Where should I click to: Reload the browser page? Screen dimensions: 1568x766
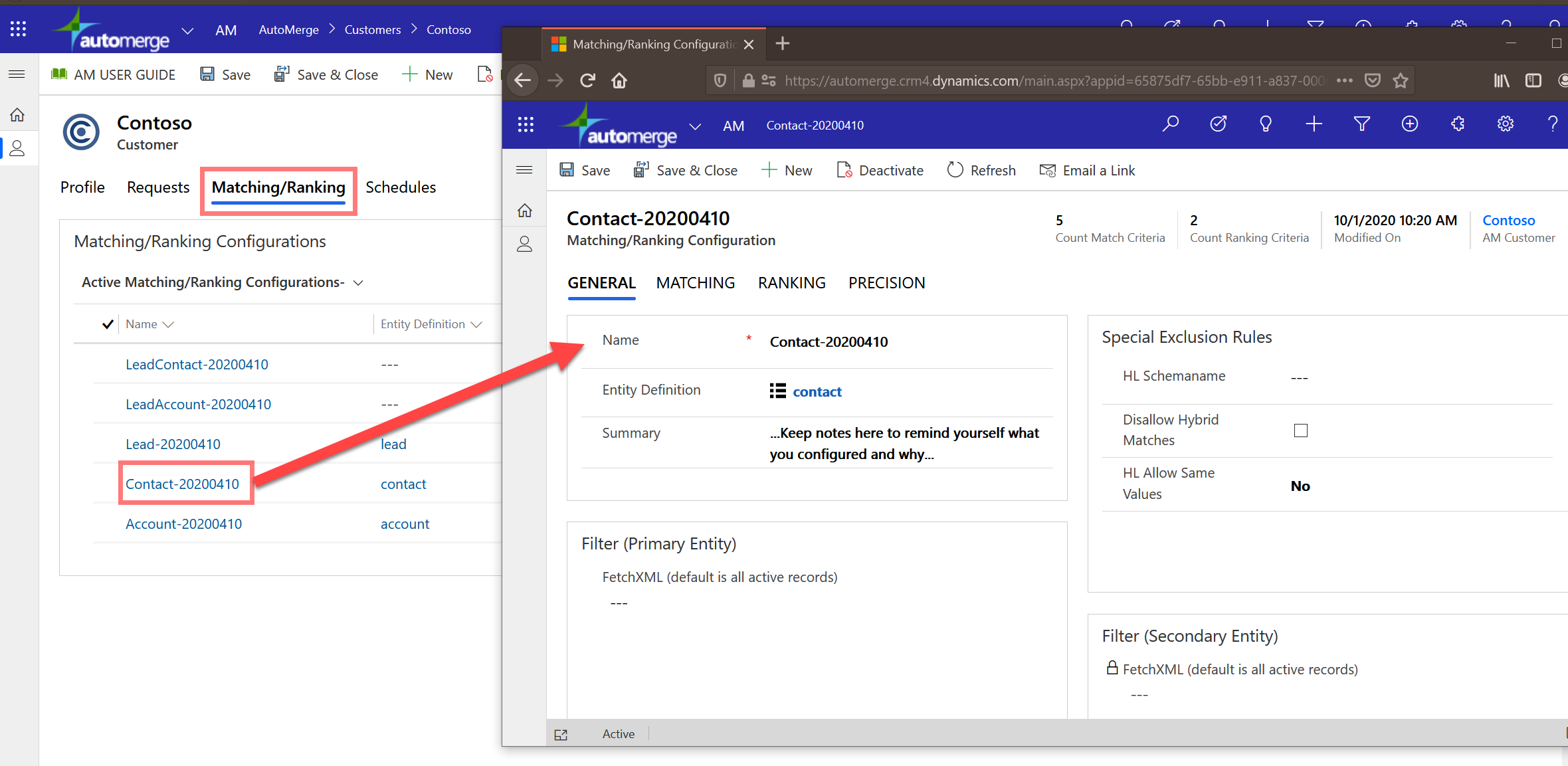587,80
